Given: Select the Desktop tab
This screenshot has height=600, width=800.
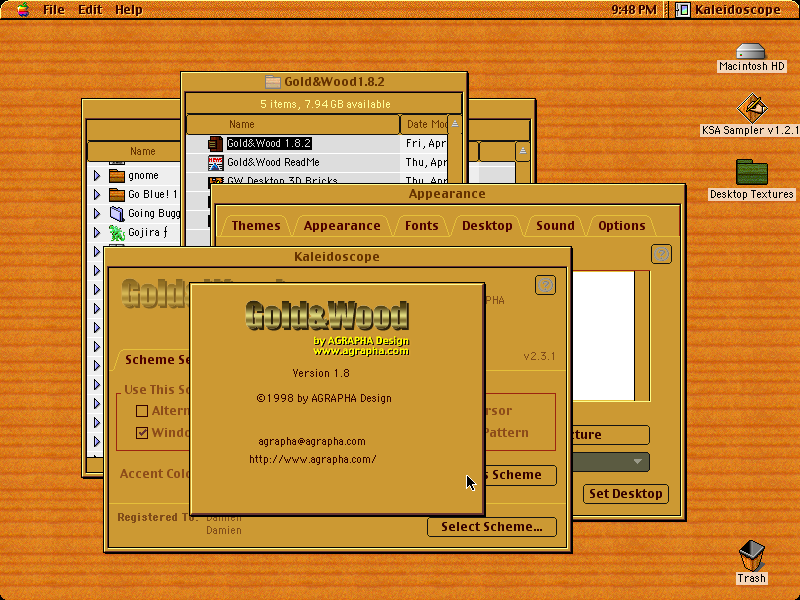Looking at the screenshot, I should [487, 226].
